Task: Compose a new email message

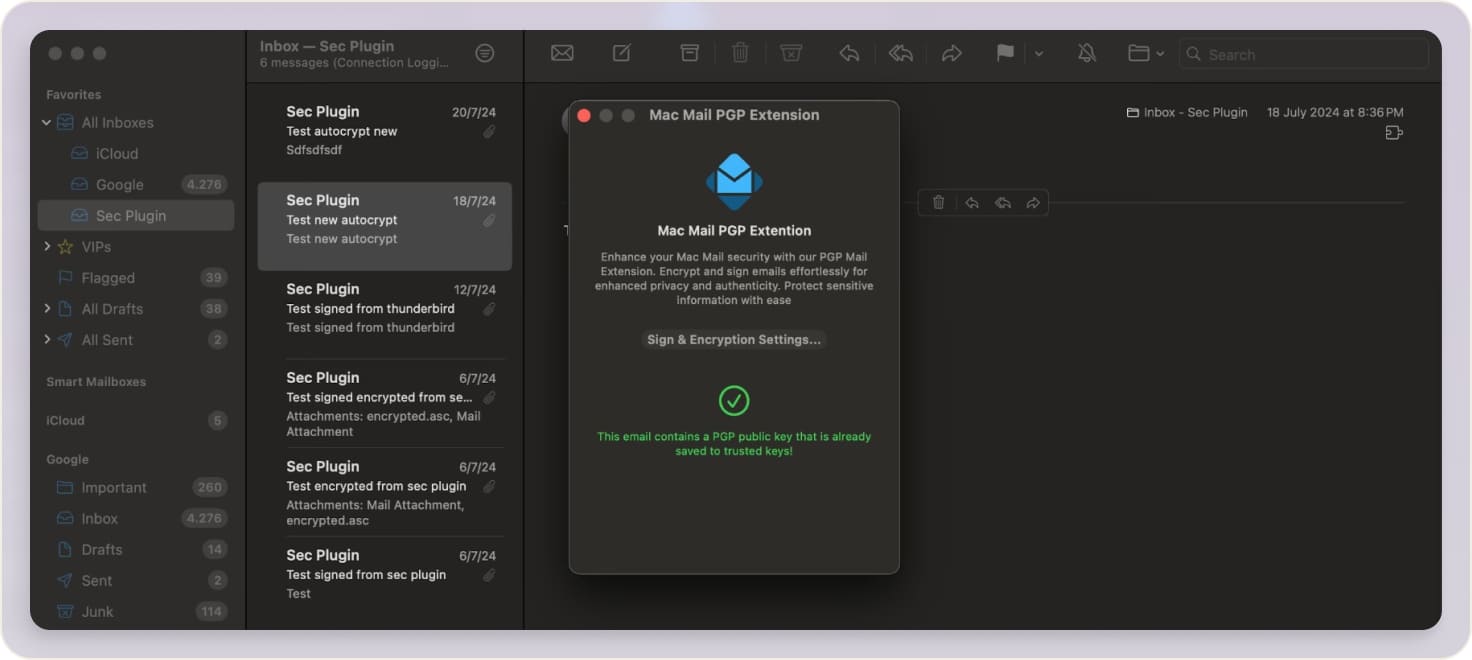Action: tap(621, 53)
